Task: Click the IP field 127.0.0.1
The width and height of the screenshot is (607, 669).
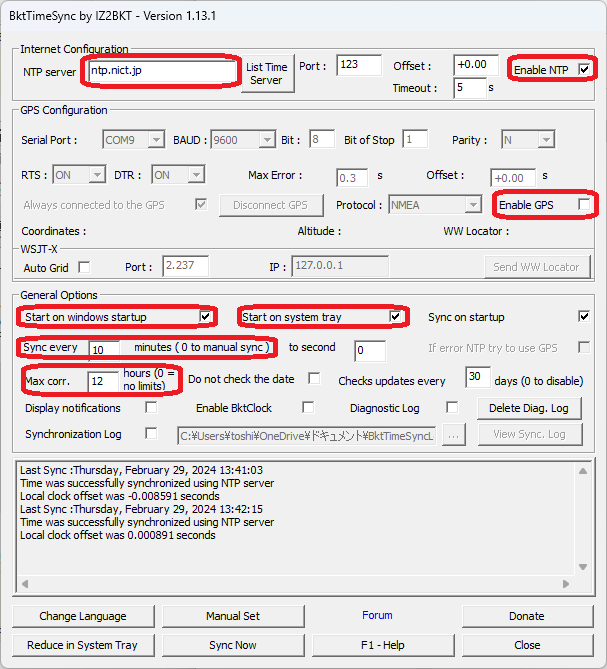Action: point(340,266)
